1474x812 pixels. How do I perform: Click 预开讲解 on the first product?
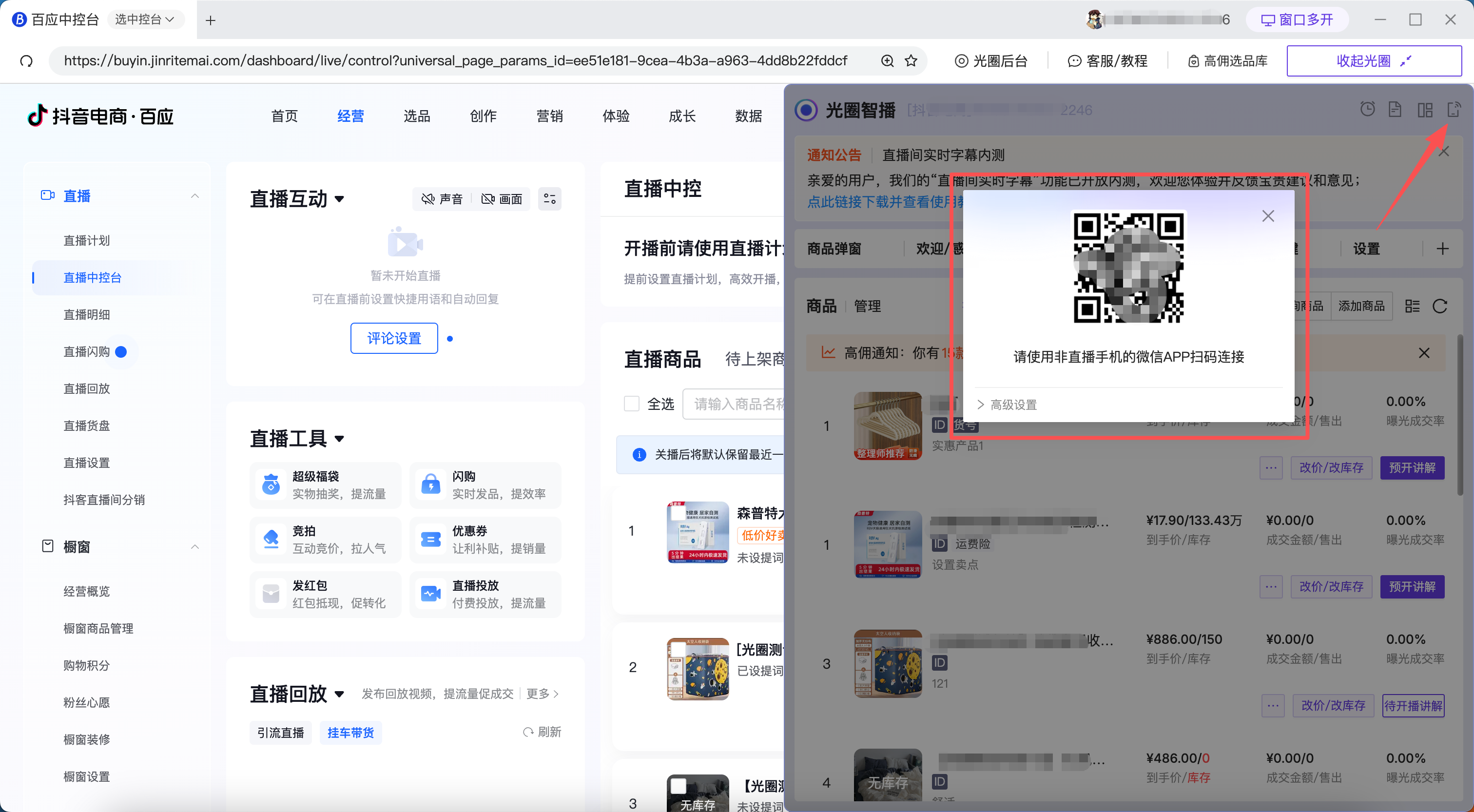tap(1412, 467)
